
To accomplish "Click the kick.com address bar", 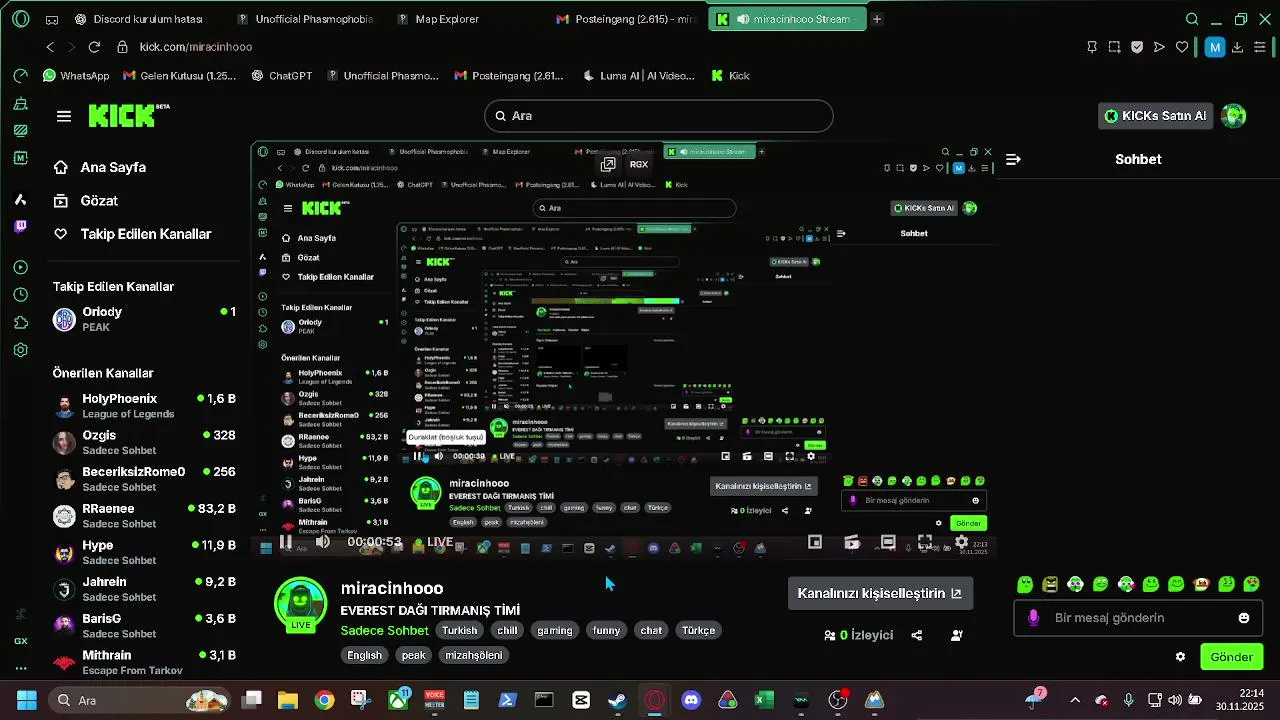I will tap(196, 47).
